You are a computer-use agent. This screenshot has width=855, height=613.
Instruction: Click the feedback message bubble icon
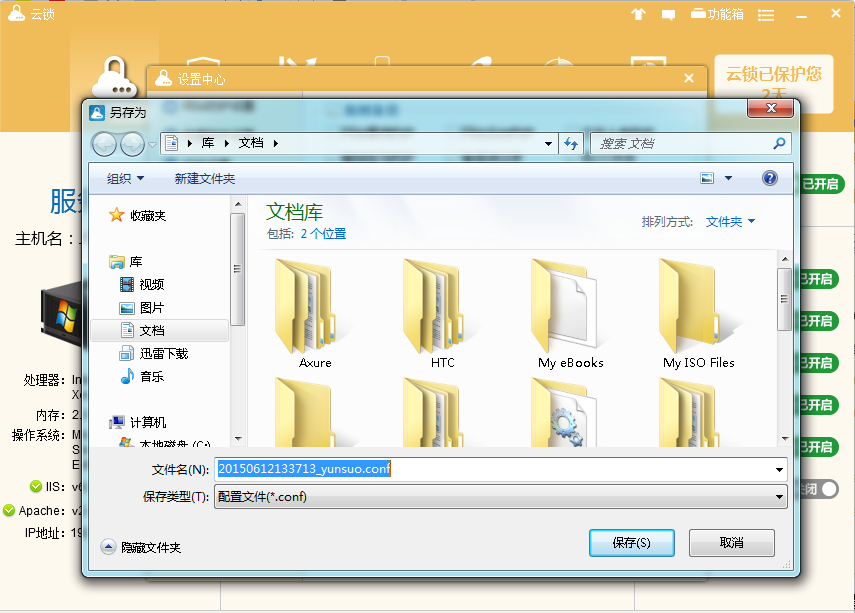click(x=667, y=14)
